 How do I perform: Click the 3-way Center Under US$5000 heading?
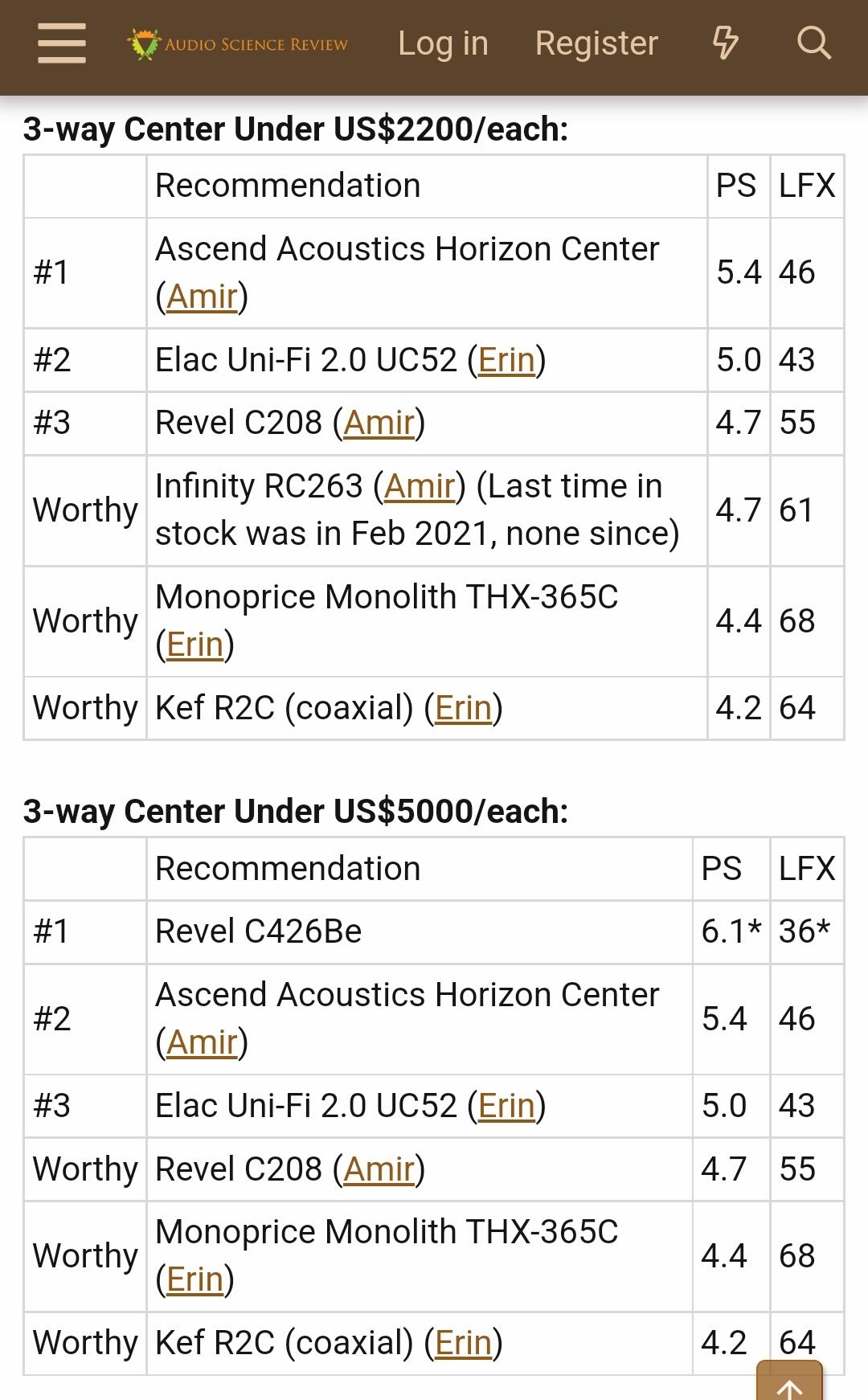tap(295, 811)
